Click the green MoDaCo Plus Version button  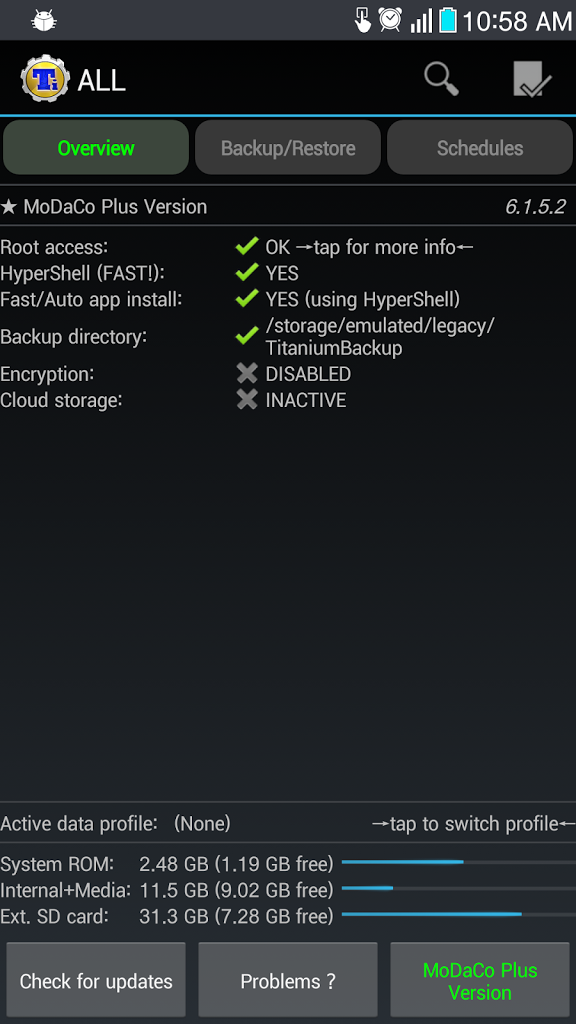(480, 981)
